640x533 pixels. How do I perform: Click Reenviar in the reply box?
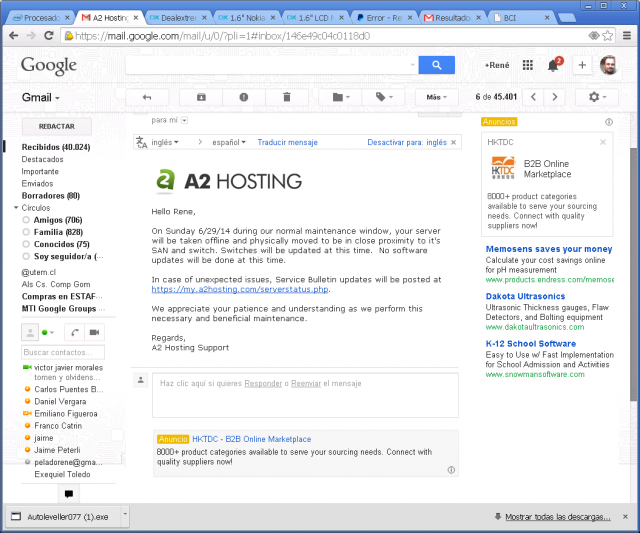coord(306,384)
